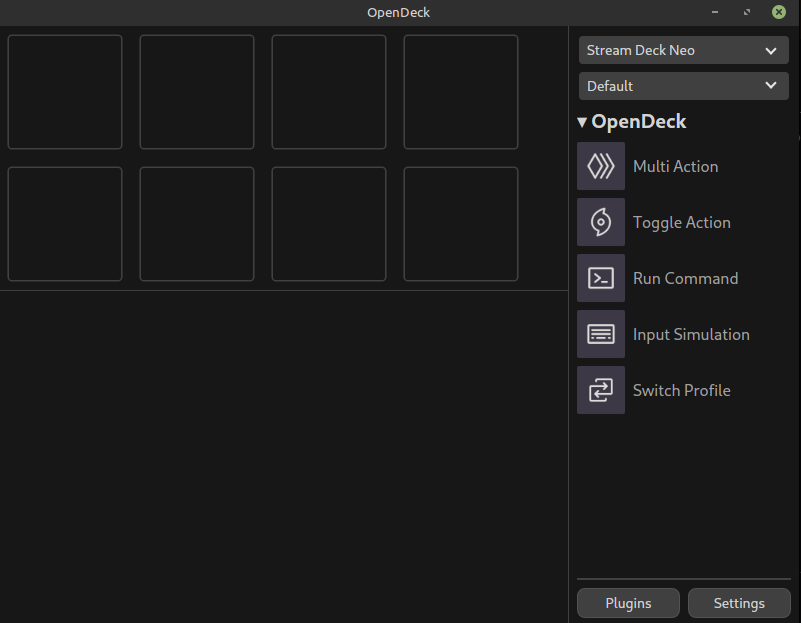Select the fourth key slot in the bottom row

[461, 224]
